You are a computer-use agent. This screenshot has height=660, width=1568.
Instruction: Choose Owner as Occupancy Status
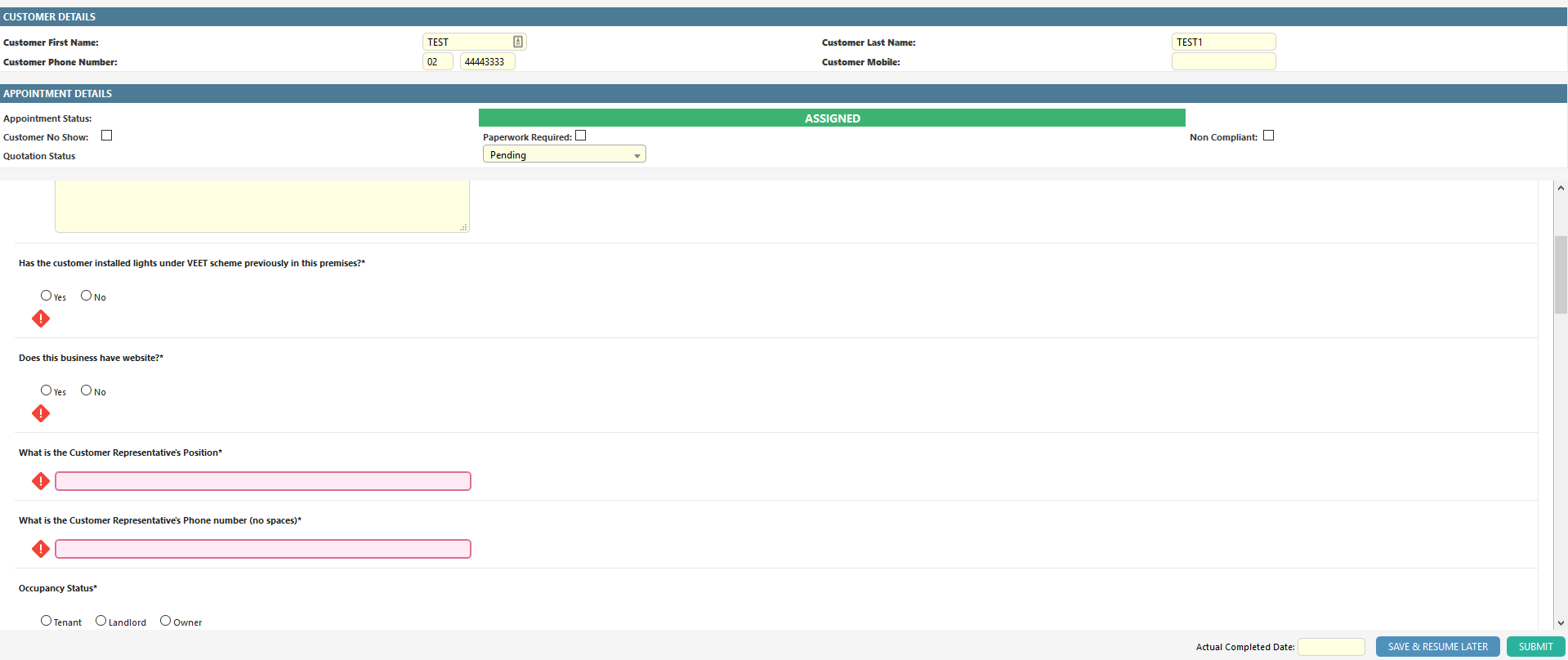pos(166,621)
